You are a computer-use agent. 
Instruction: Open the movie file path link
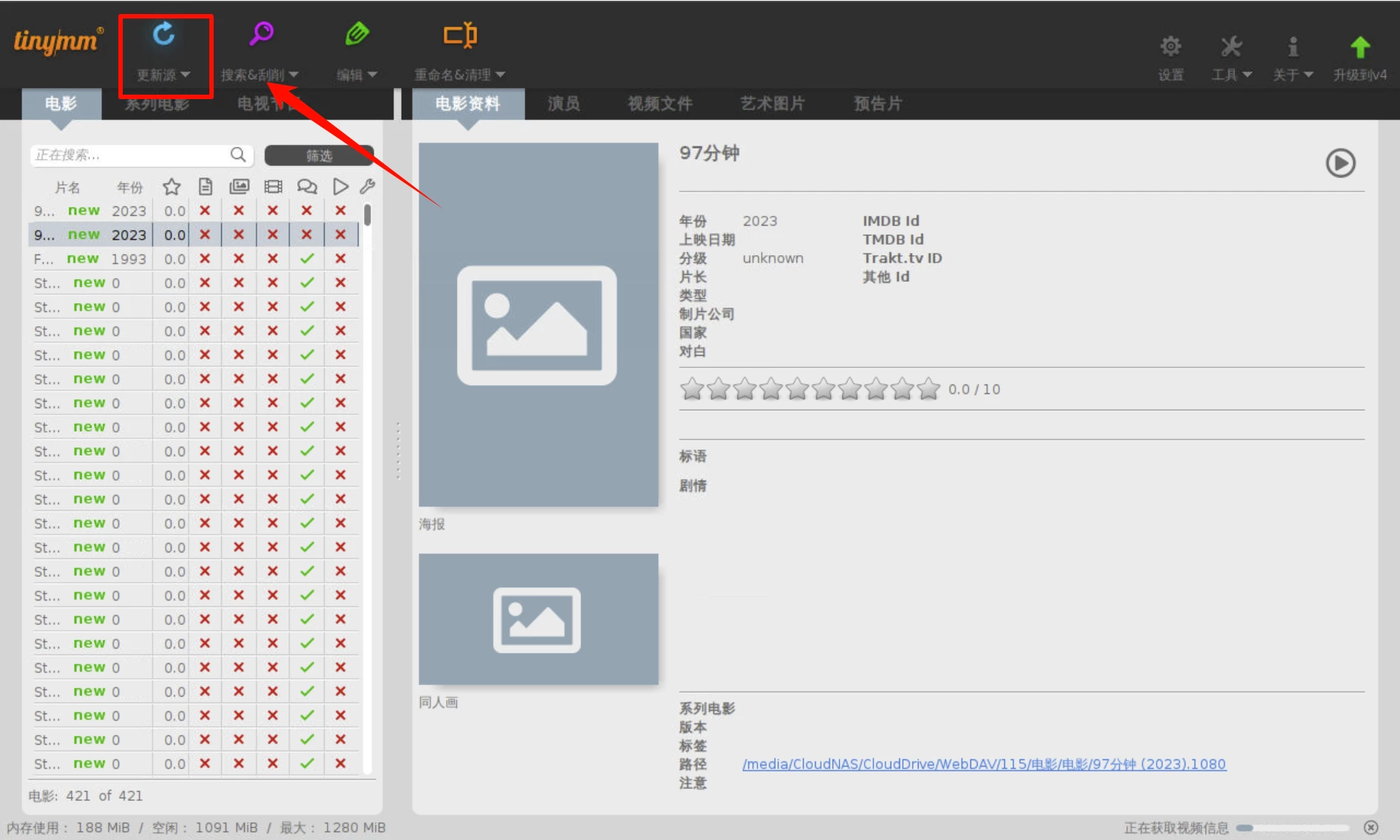click(x=984, y=764)
